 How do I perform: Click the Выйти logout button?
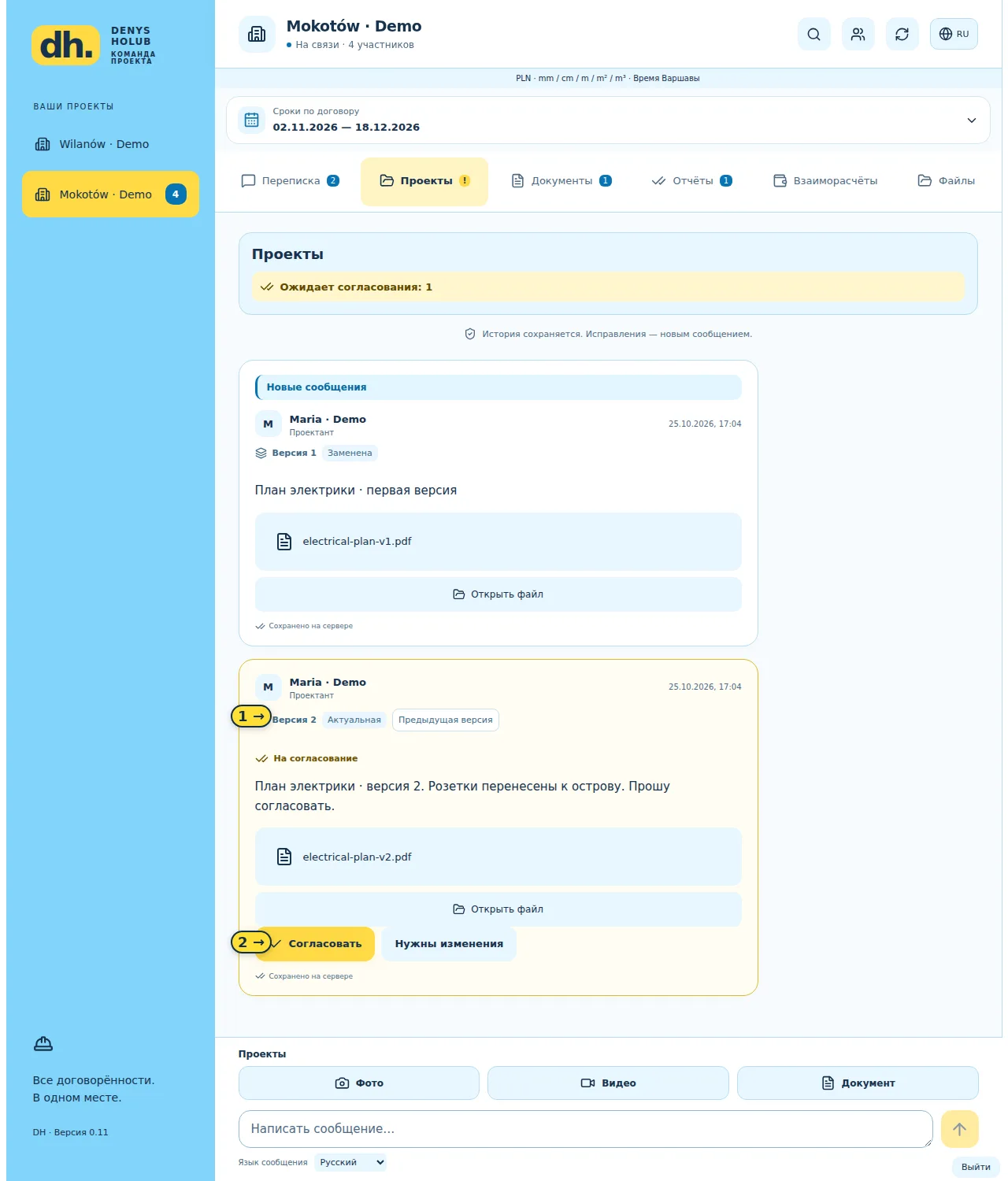(x=976, y=1167)
